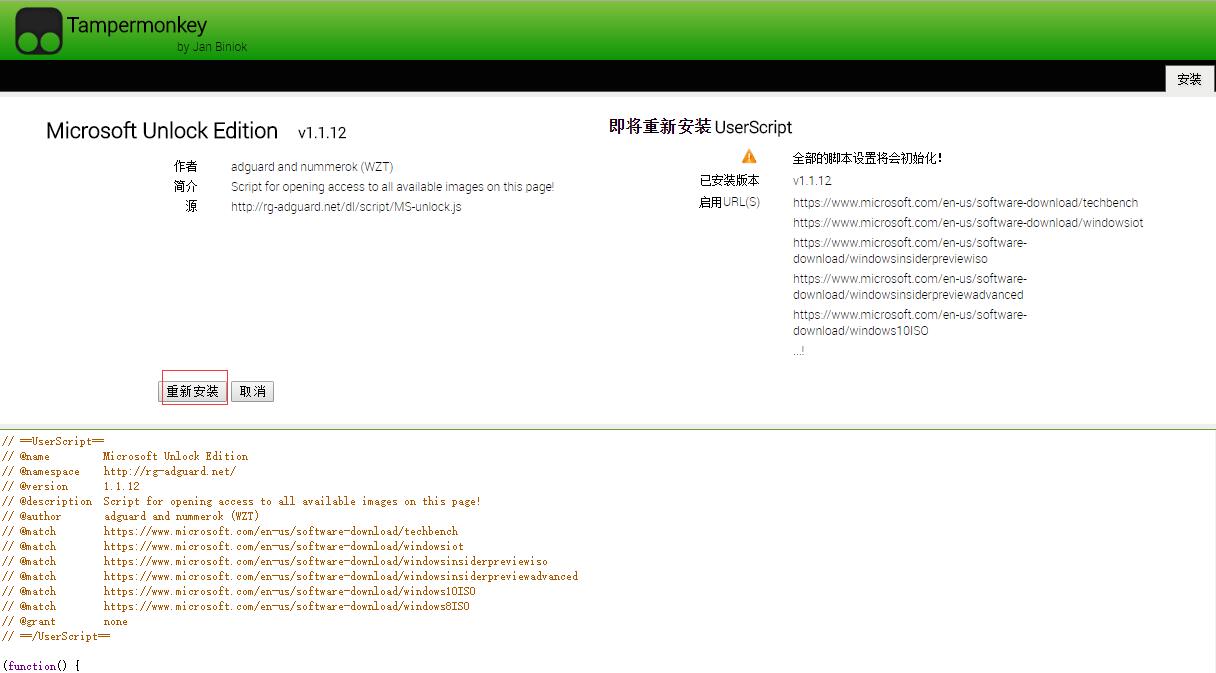Click the ==/UserScript== closing comment line
The height and width of the screenshot is (673, 1216).
[56, 636]
